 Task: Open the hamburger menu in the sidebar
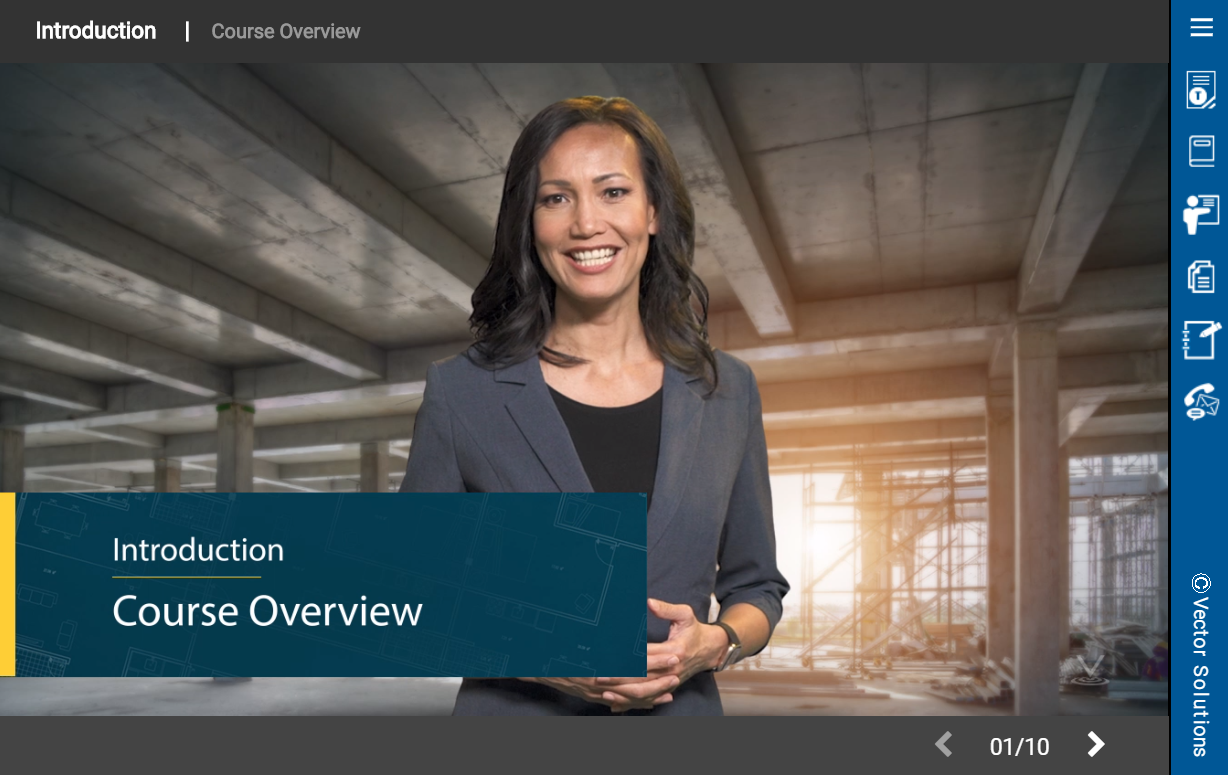[1201, 28]
